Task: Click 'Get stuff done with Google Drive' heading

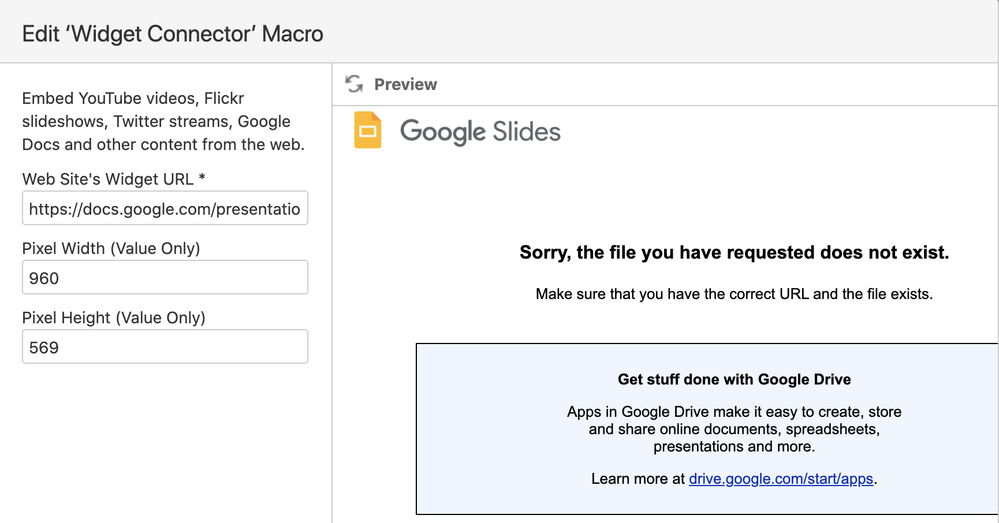Action: pos(734,380)
